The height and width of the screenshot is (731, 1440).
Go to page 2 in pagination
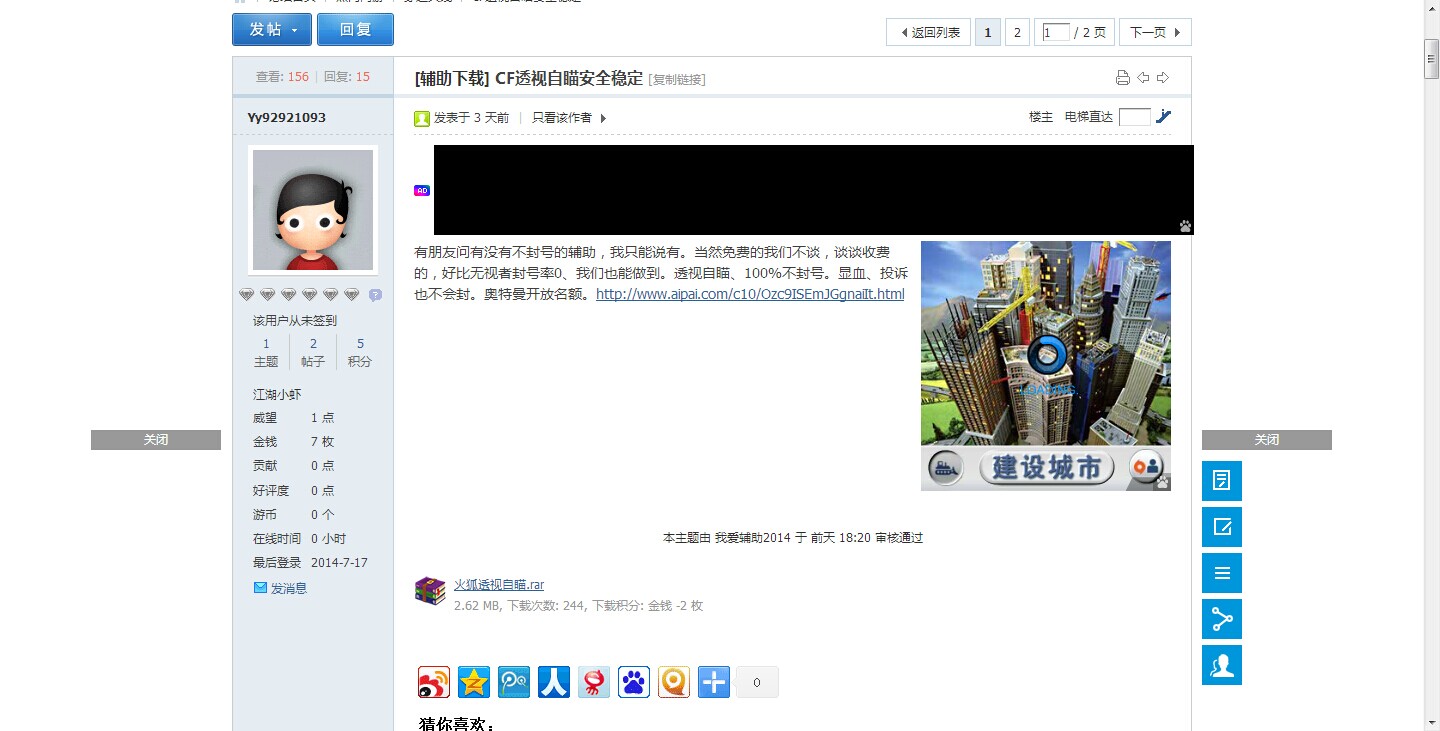point(1017,32)
